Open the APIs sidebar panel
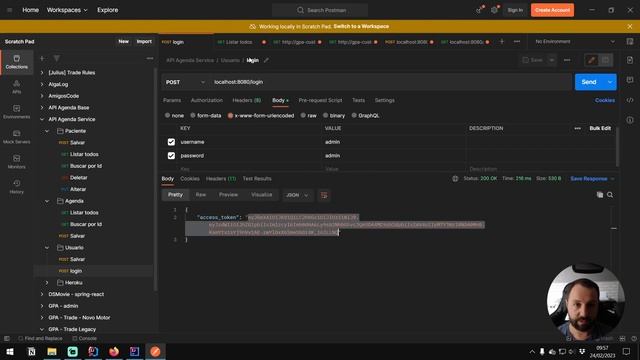This screenshot has width=640, height=360. pos(16,87)
